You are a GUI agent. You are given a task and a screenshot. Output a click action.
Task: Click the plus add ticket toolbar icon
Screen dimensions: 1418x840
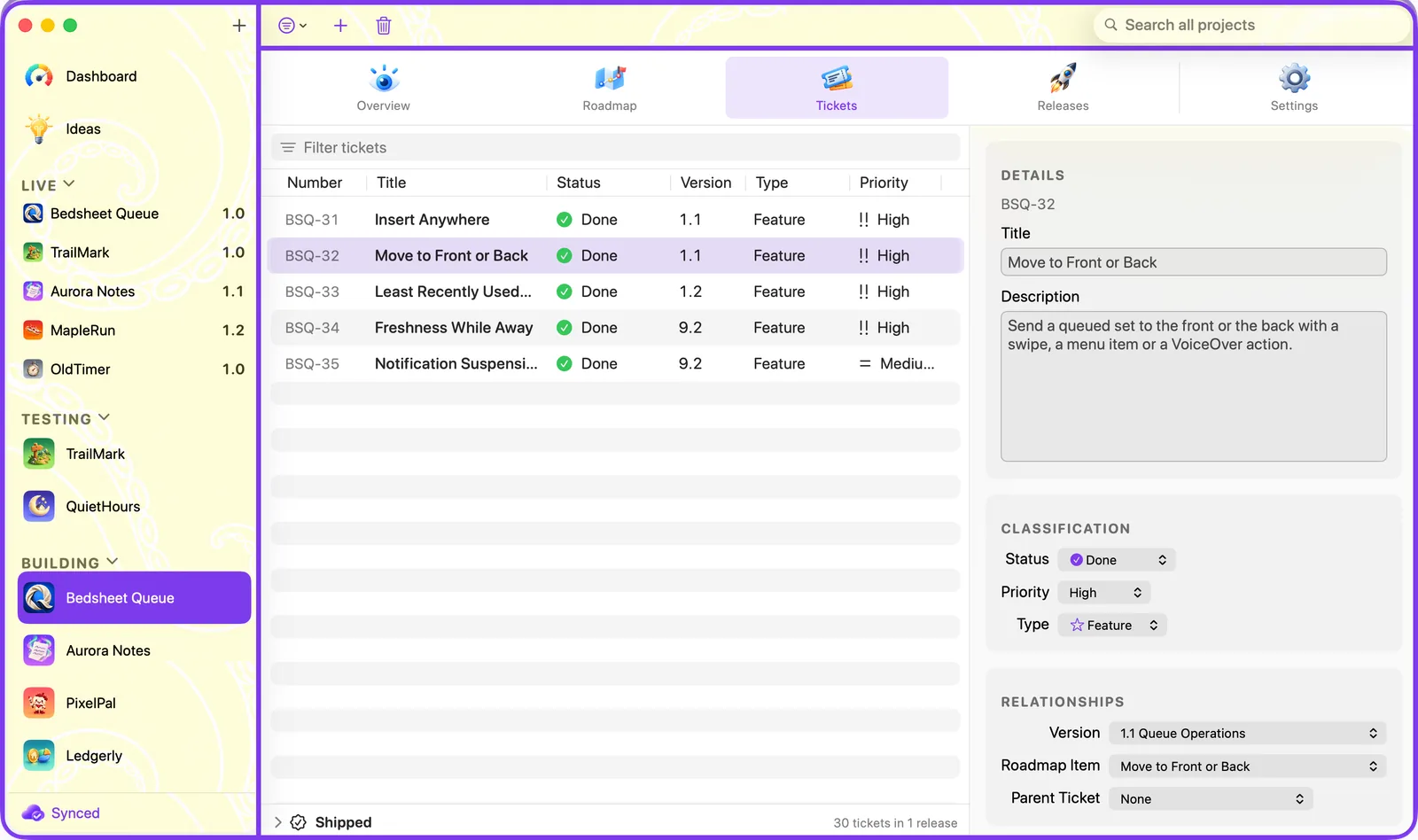340,26
